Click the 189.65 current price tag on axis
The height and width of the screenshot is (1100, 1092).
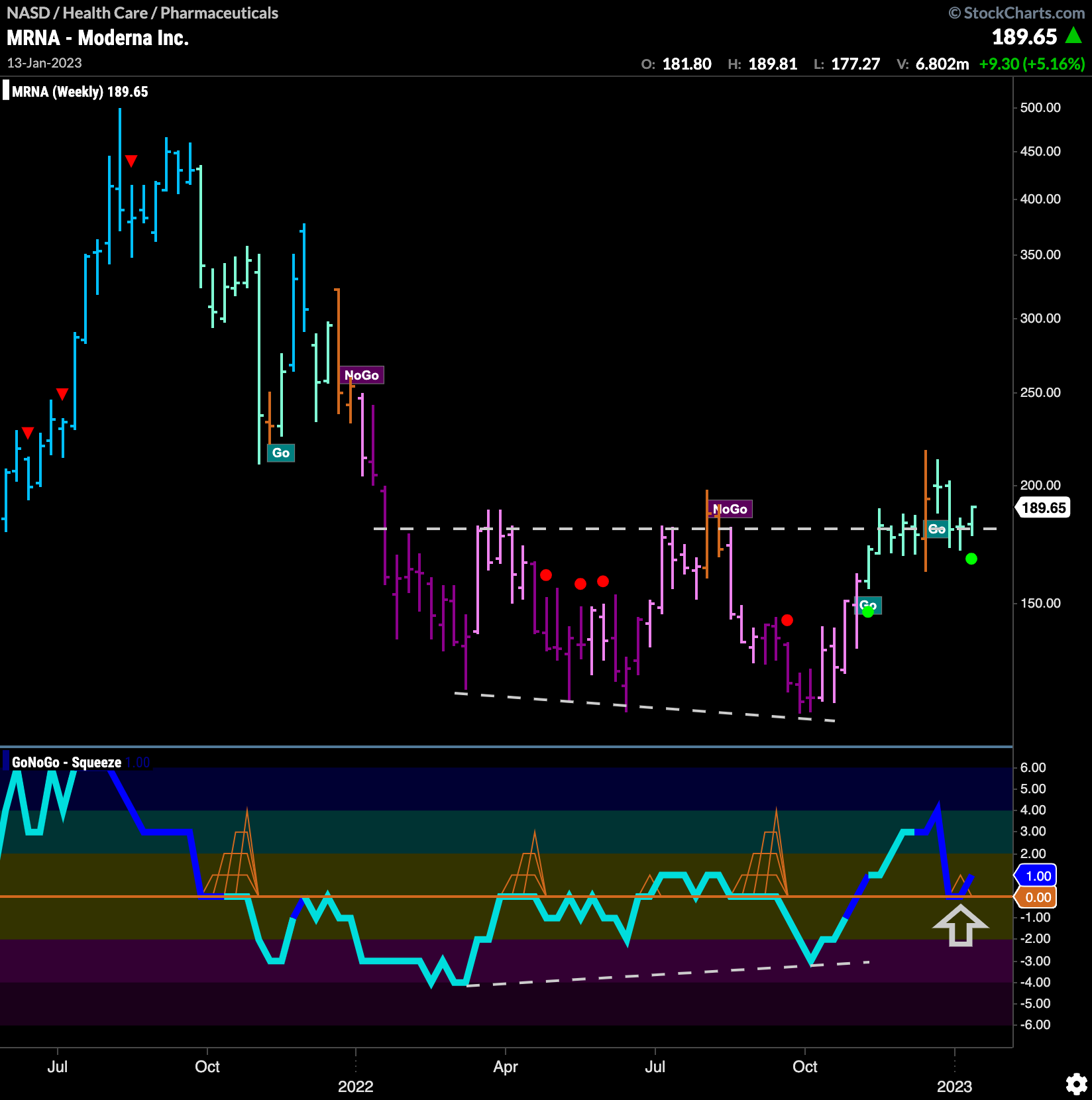coord(1043,508)
